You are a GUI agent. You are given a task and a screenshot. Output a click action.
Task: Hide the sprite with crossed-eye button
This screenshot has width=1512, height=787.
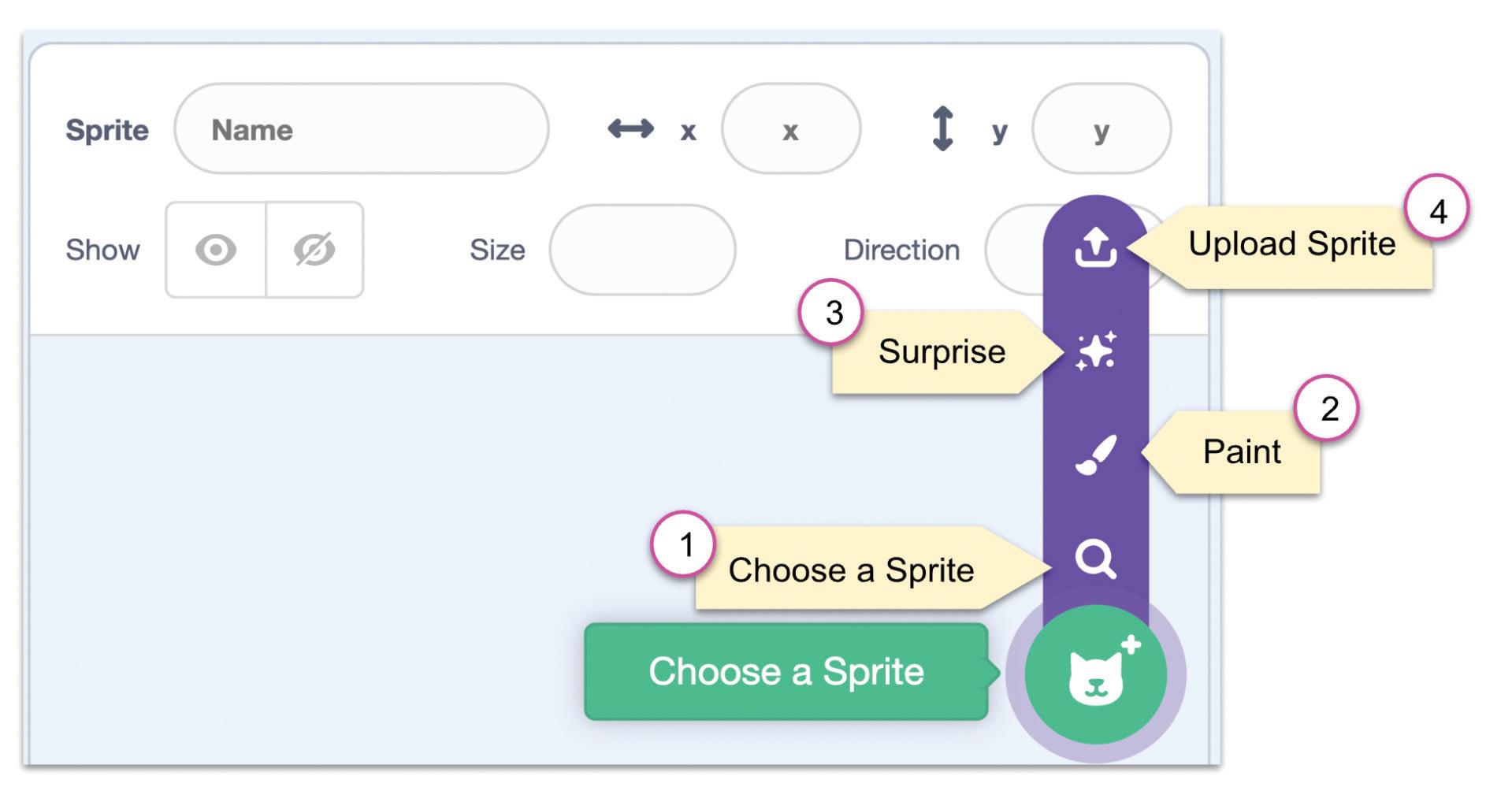314,250
